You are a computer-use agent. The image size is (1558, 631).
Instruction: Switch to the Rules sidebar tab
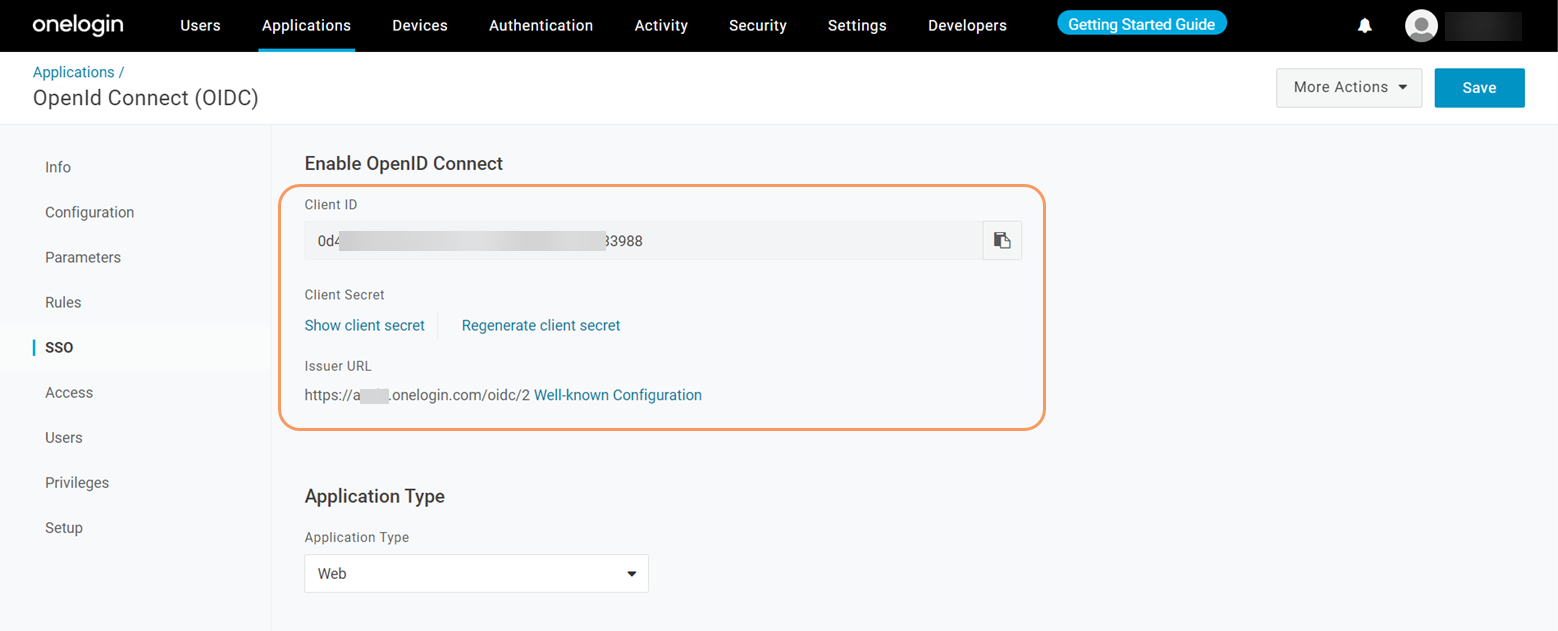(x=63, y=302)
